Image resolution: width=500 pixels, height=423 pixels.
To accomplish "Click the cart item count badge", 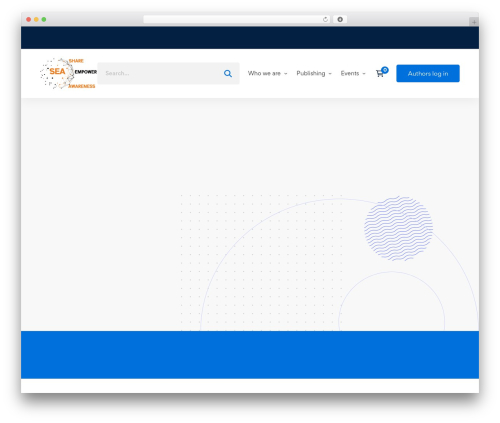I will pos(385,70).
